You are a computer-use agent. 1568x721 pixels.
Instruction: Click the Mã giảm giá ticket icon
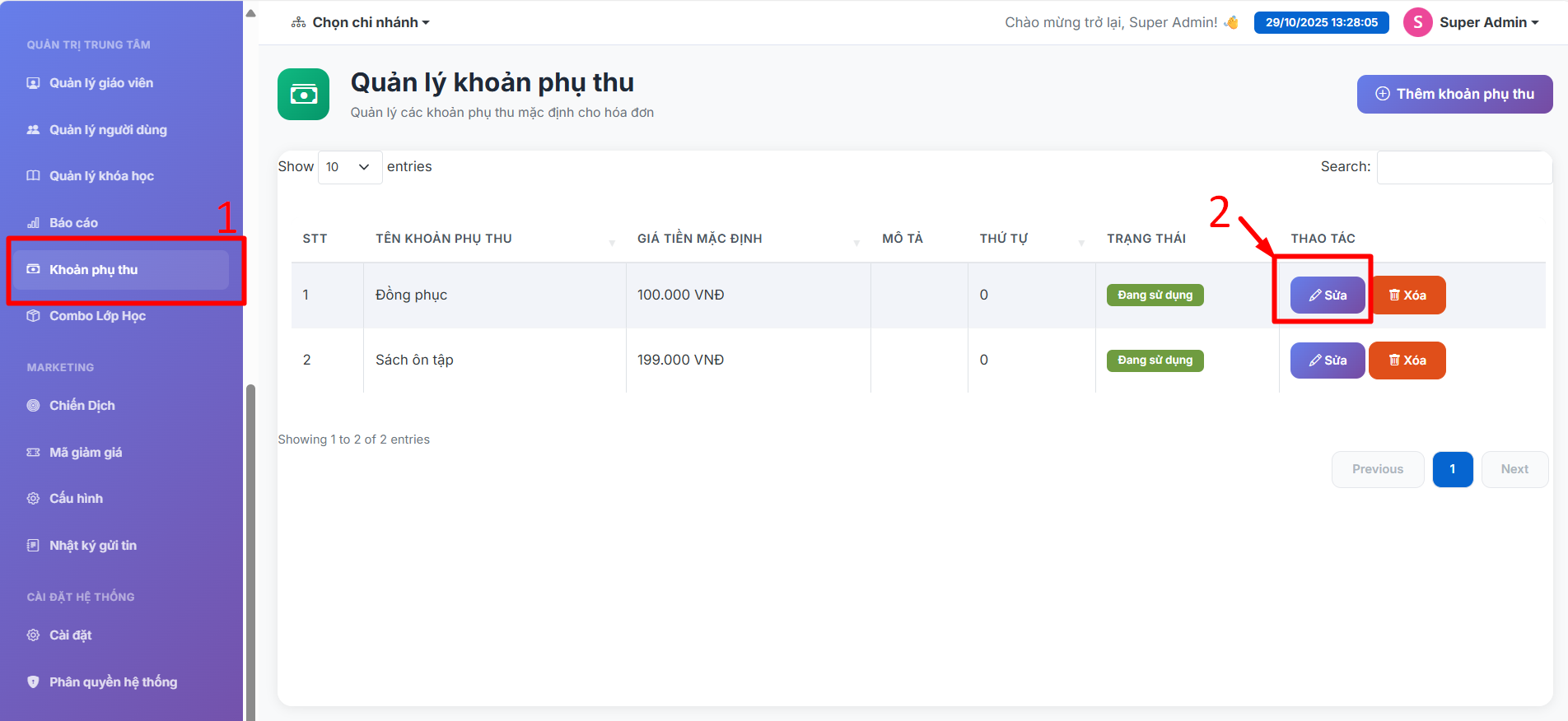[33, 453]
